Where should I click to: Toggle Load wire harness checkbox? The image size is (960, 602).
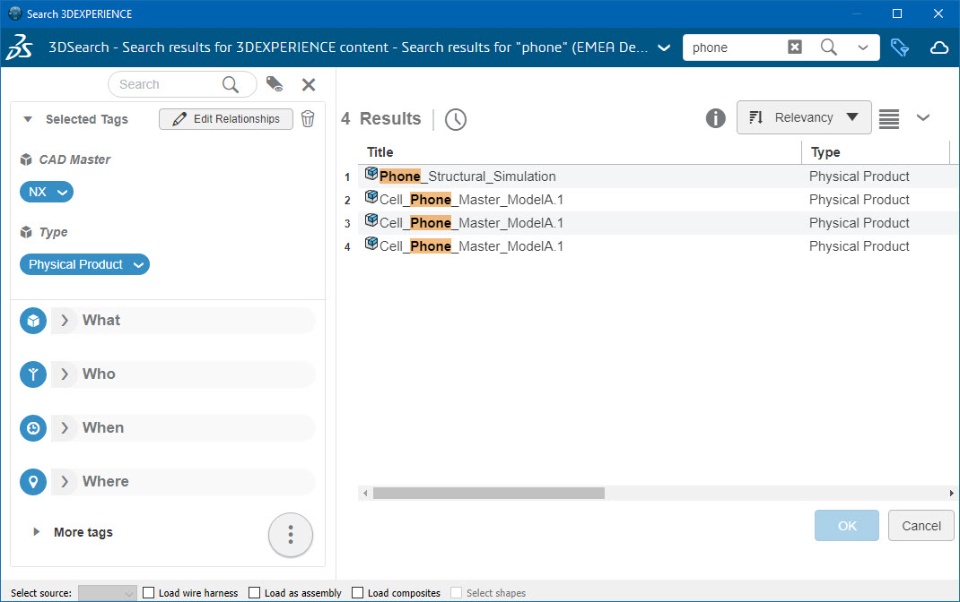point(148,592)
